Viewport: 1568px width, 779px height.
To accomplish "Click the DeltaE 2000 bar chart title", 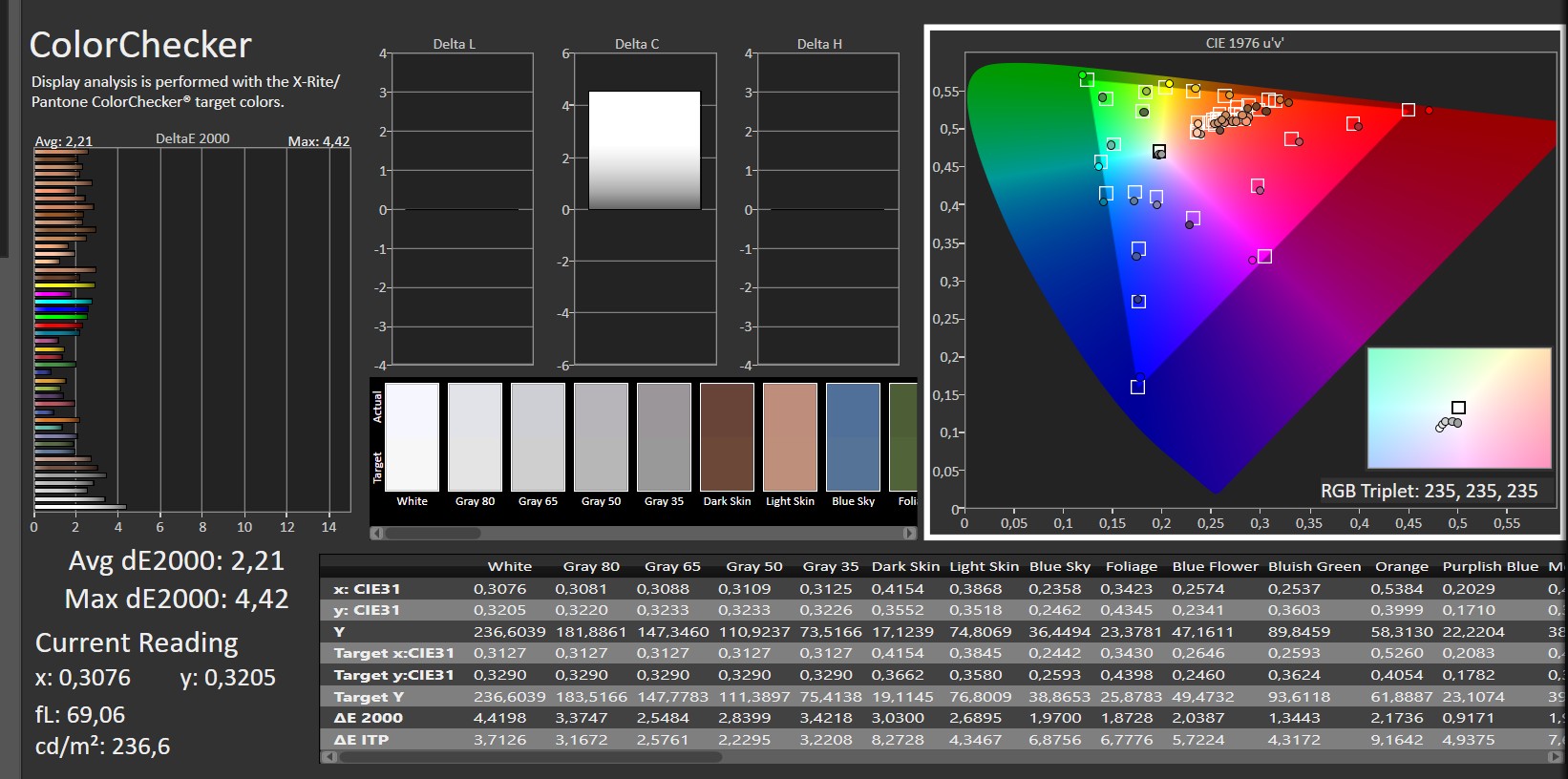I will (x=192, y=138).
